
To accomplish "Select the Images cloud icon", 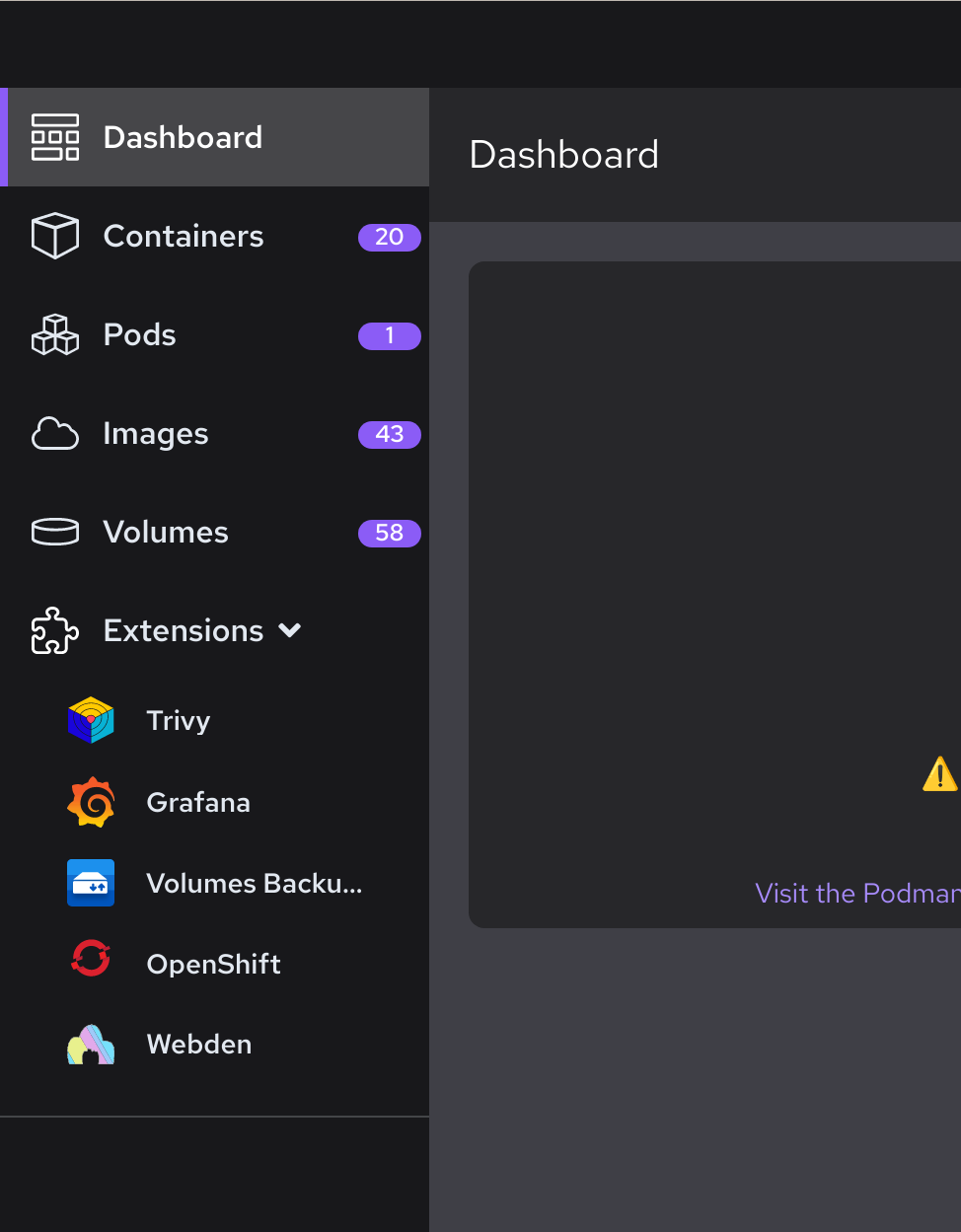I will coord(55,433).
